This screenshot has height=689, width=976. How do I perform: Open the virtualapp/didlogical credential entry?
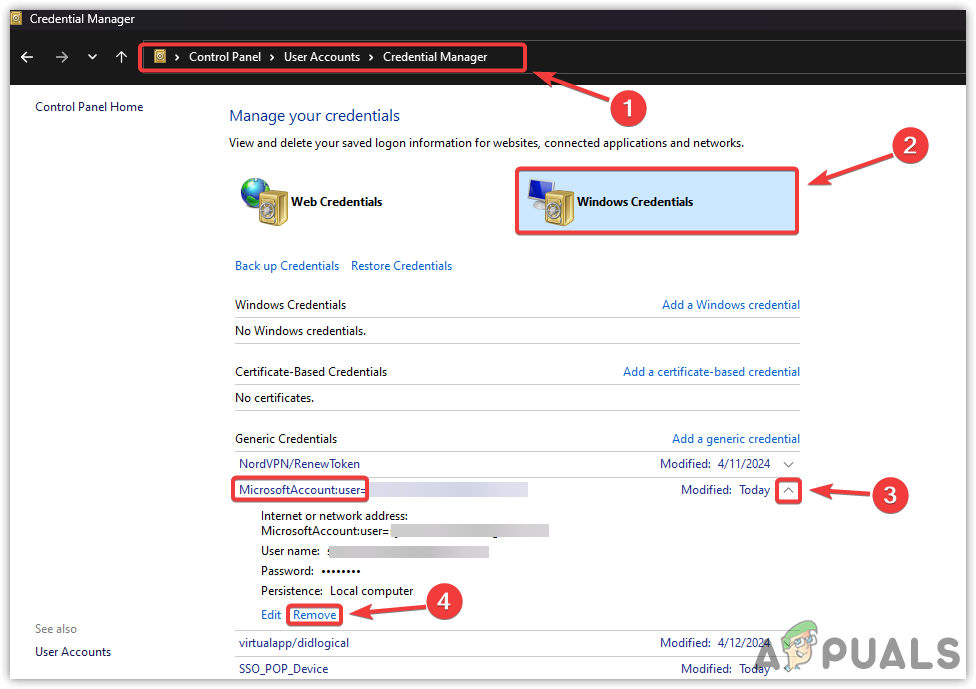294,643
